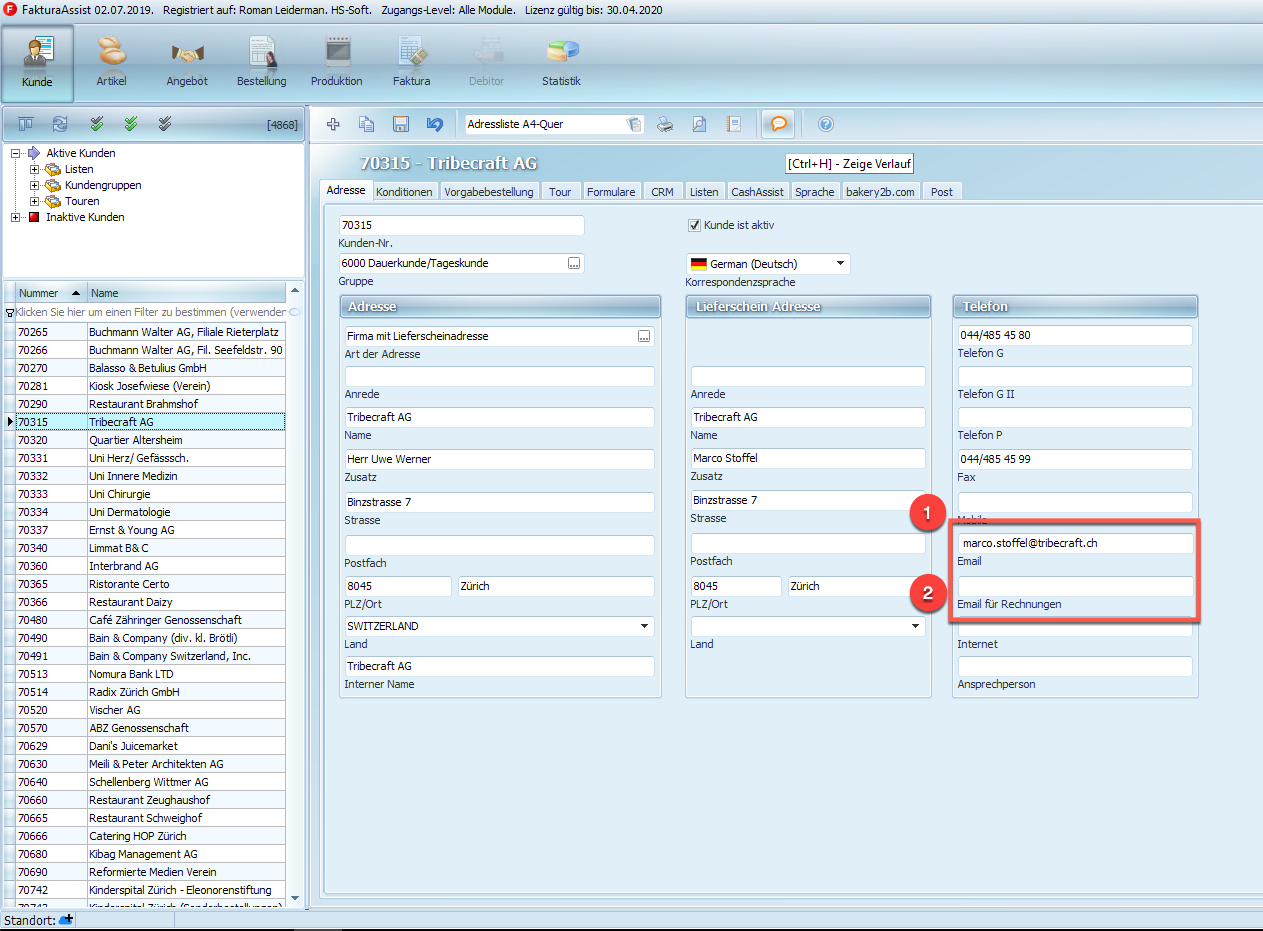Expand the Inaktive Kunden tree node
Screen dimensions: 1263x931
[15, 217]
